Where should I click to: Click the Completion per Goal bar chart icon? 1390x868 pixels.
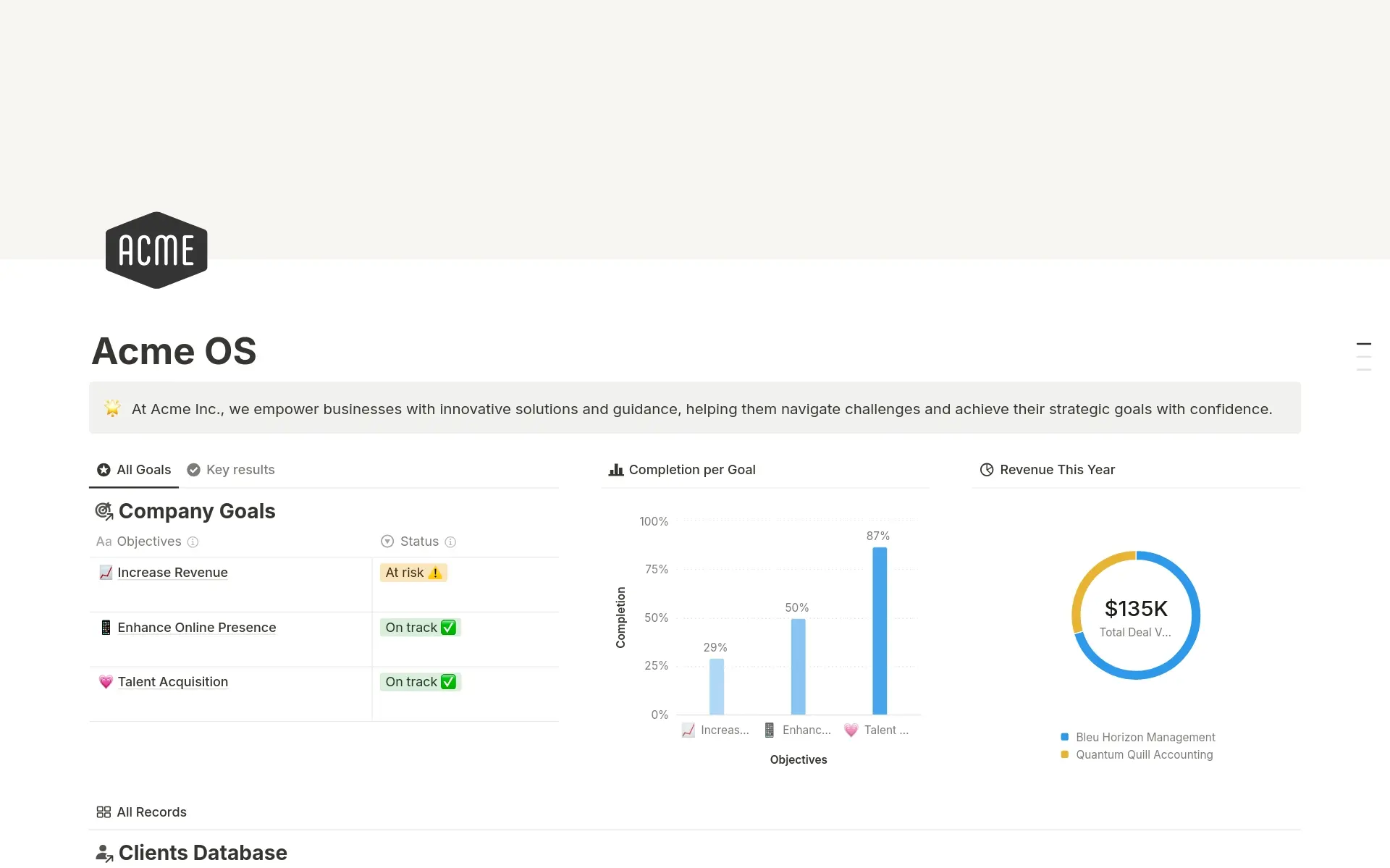[616, 470]
